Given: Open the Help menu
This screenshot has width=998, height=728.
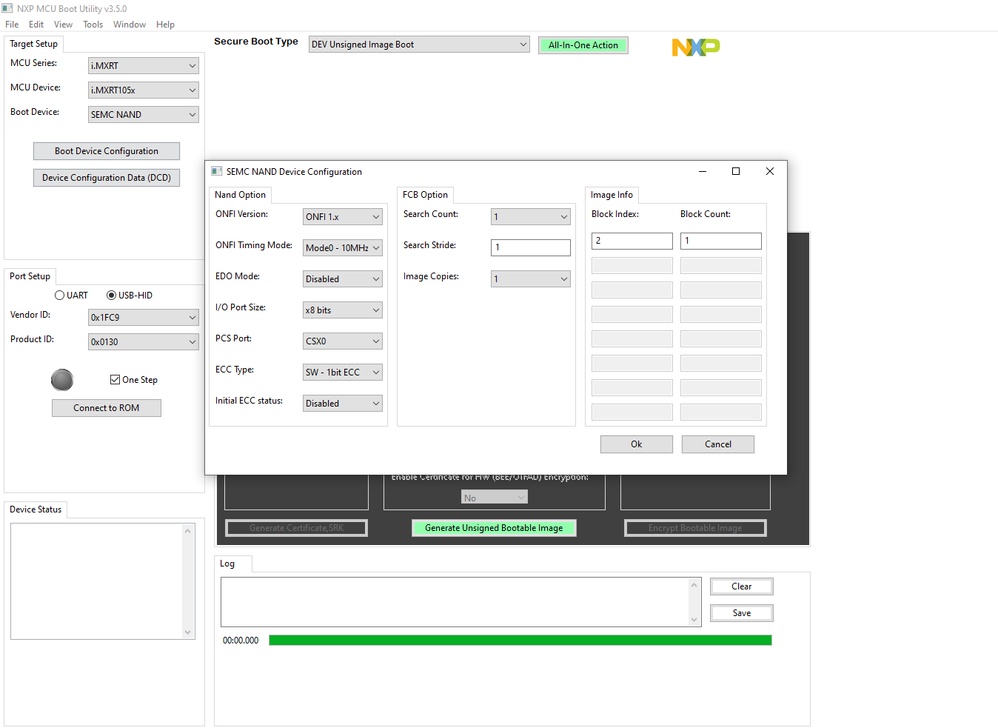Looking at the screenshot, I should coord(165,24).
